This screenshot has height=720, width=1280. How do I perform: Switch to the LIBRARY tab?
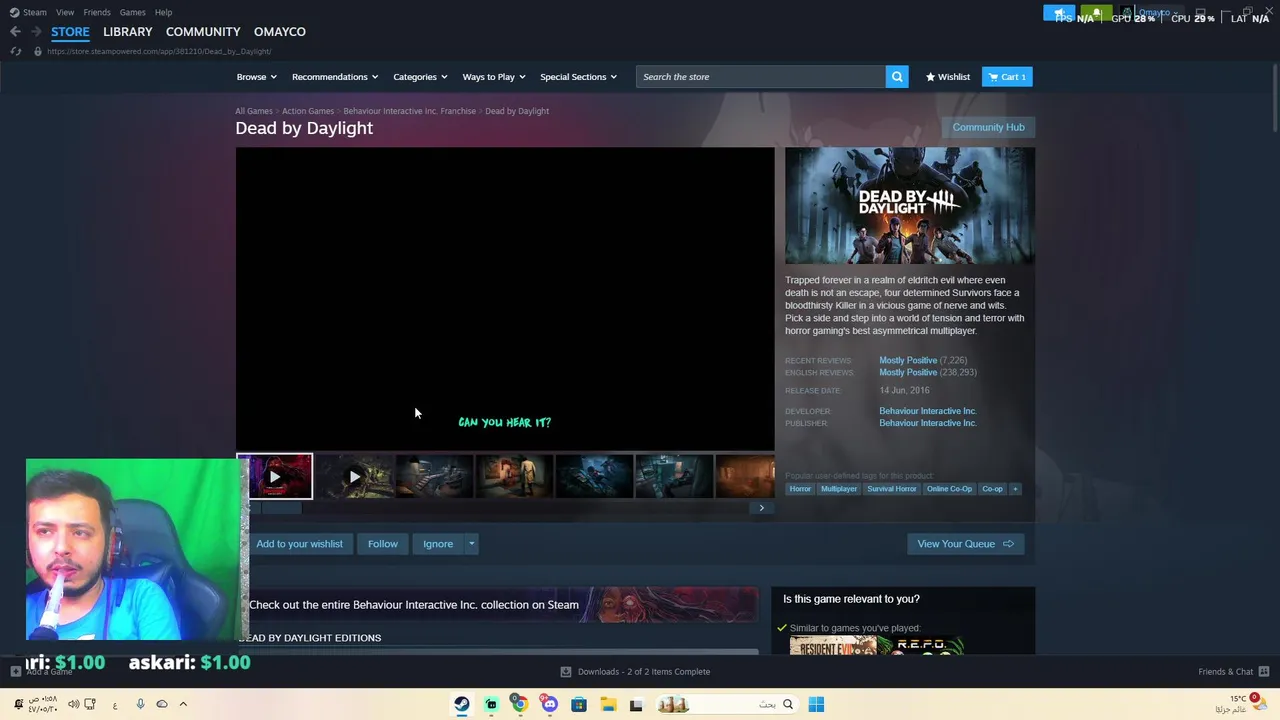coord(128,32)
